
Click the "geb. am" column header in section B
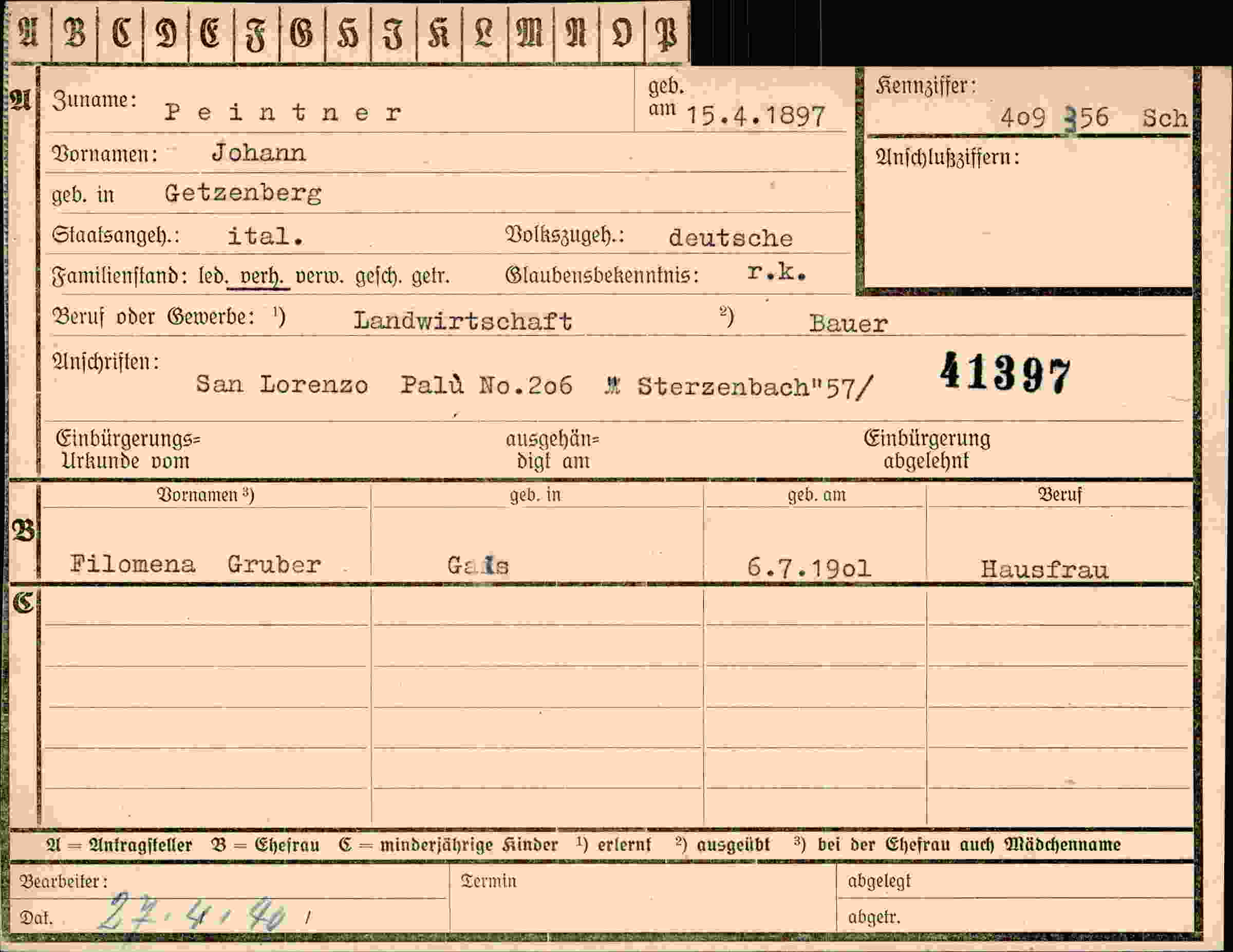click(x=817, y=495)
